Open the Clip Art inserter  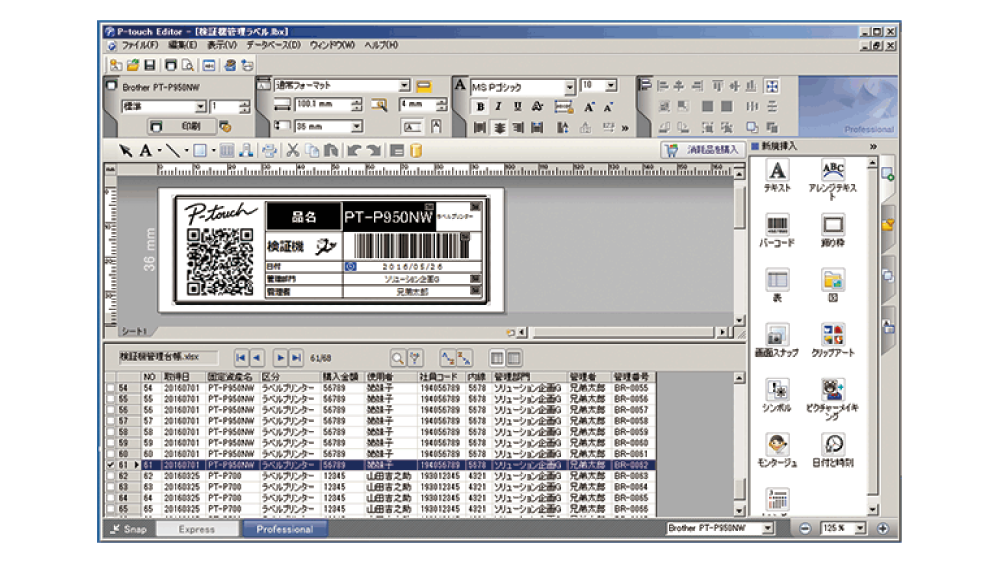833,340
